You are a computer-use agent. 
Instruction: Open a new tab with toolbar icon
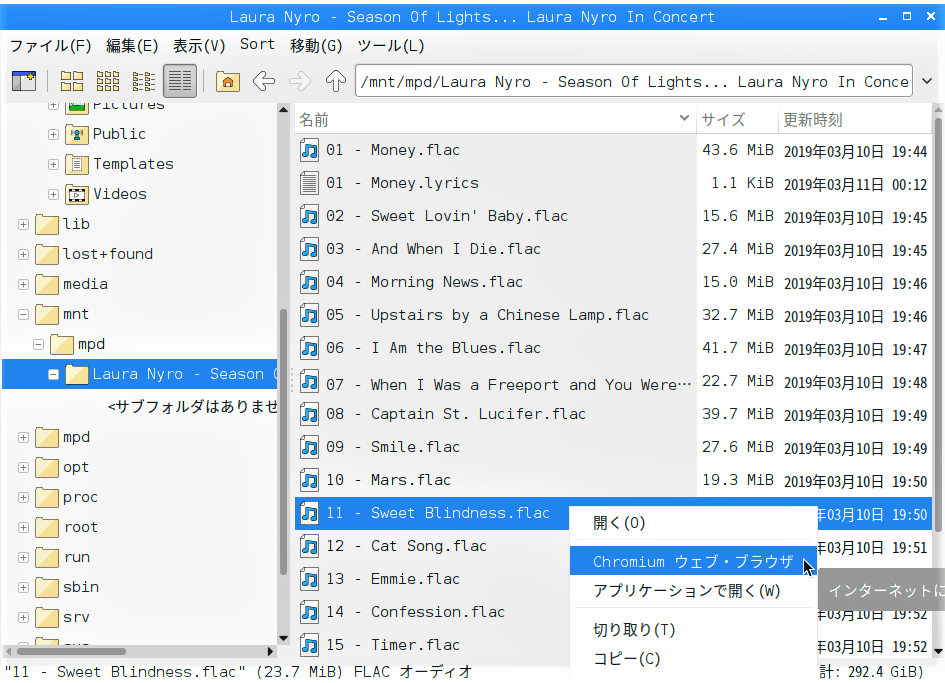(24, 81)
